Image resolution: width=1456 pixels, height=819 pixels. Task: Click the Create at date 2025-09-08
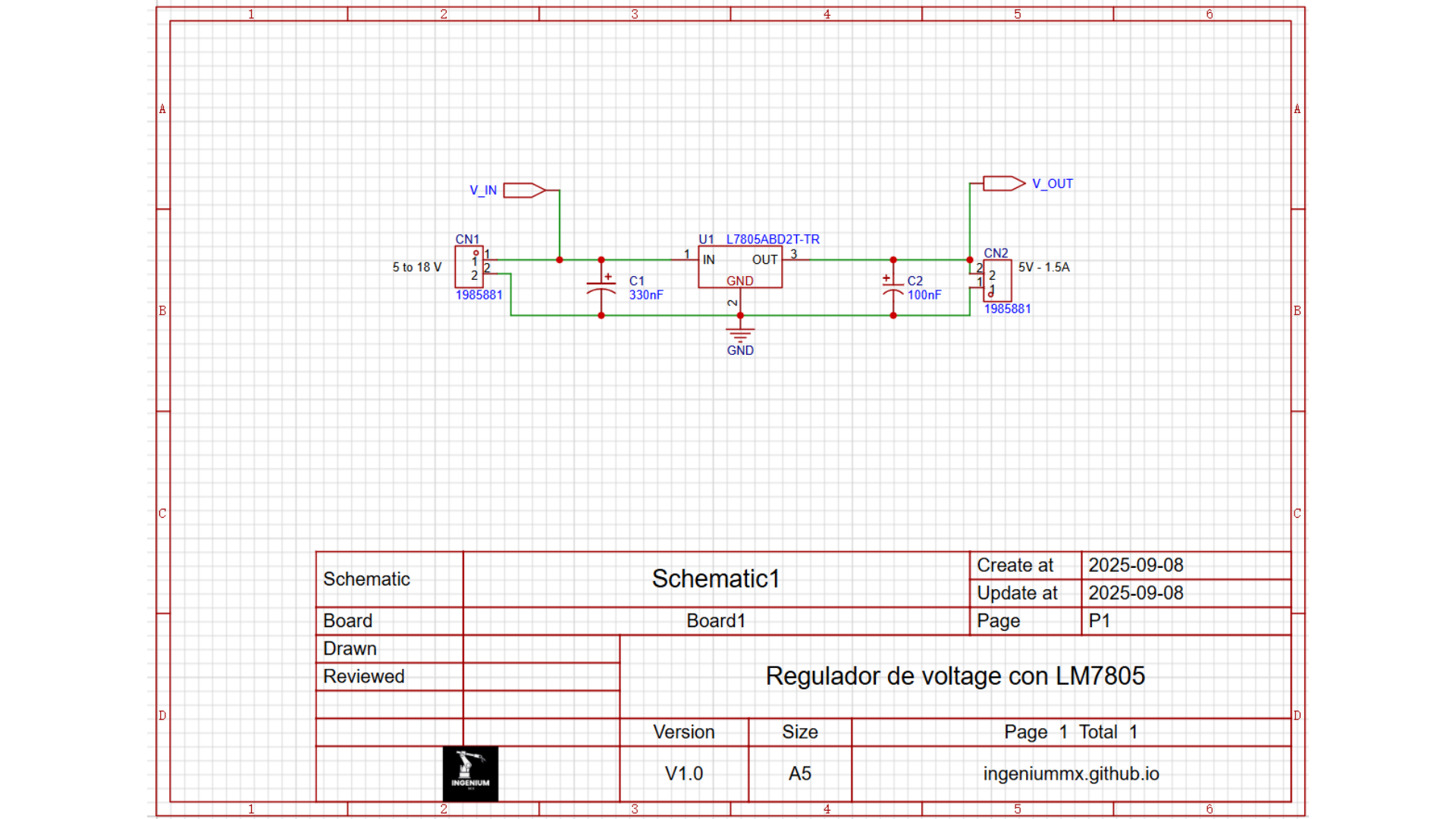click(1135, 564)
